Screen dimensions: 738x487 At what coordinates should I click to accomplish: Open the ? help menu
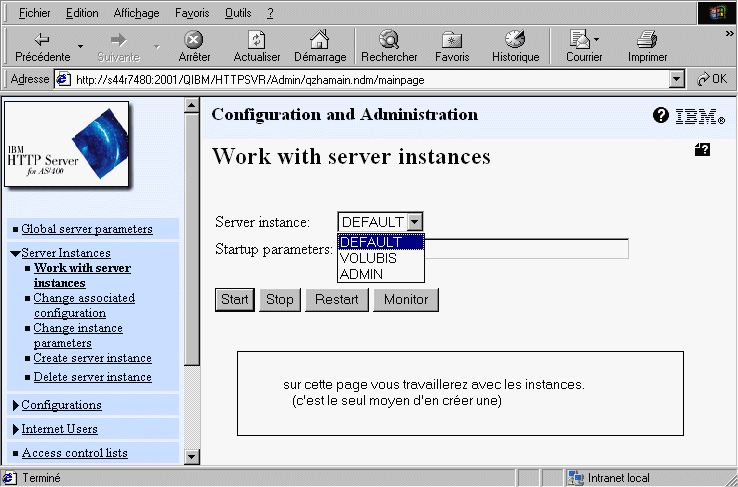pos(270,13)
